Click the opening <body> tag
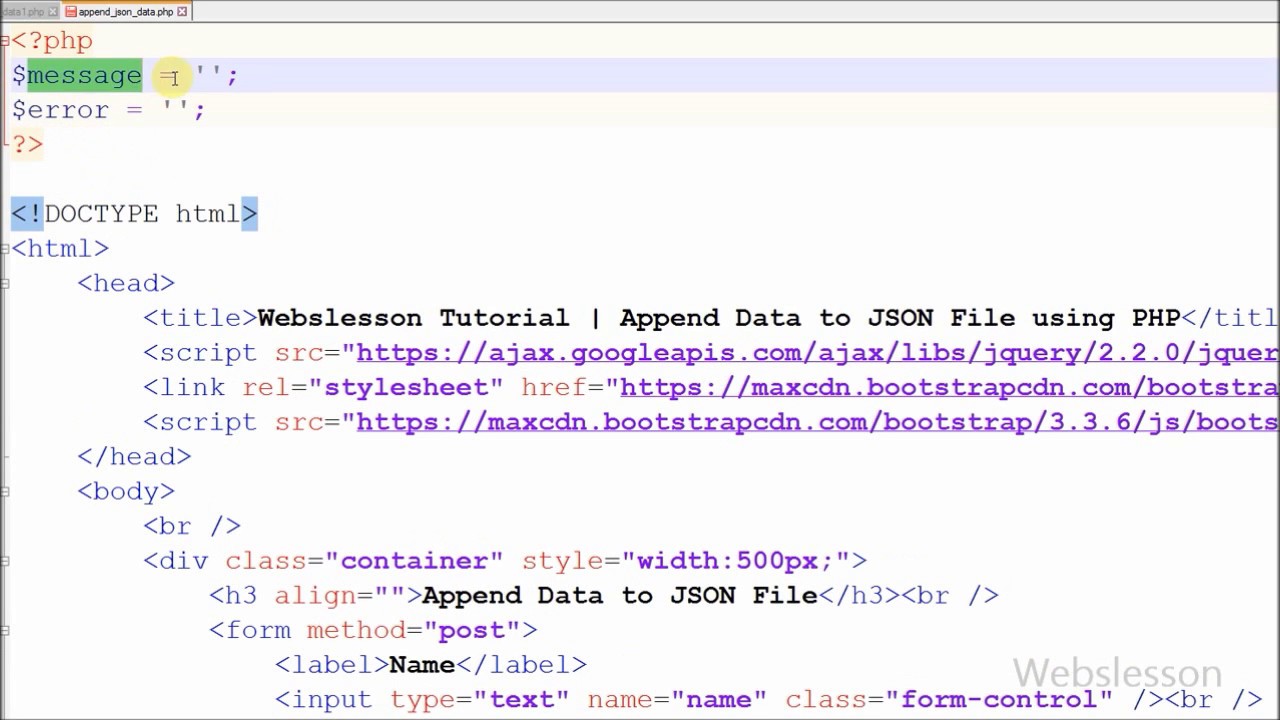Viewport: 1280px width, 720px height. [x=126, y=492]
